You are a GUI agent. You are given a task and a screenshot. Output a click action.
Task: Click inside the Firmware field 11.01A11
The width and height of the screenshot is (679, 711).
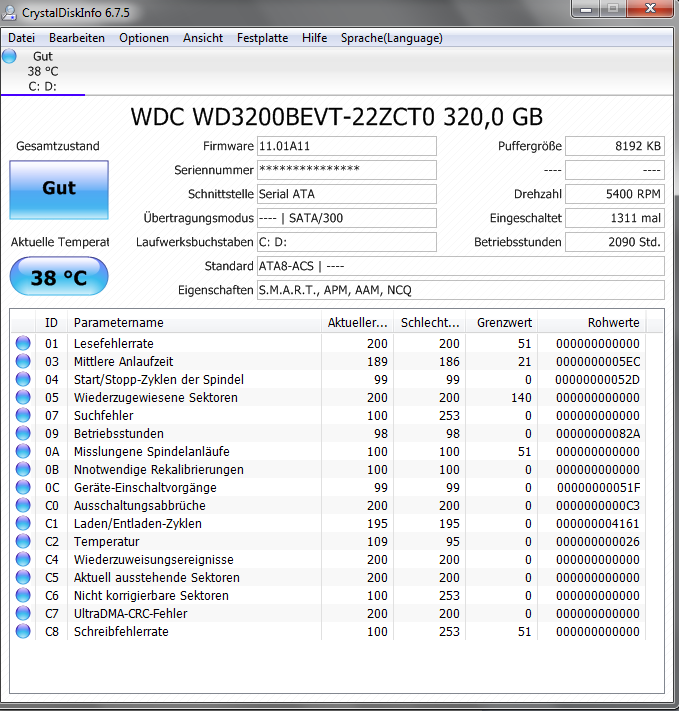(x=347, y=146)
